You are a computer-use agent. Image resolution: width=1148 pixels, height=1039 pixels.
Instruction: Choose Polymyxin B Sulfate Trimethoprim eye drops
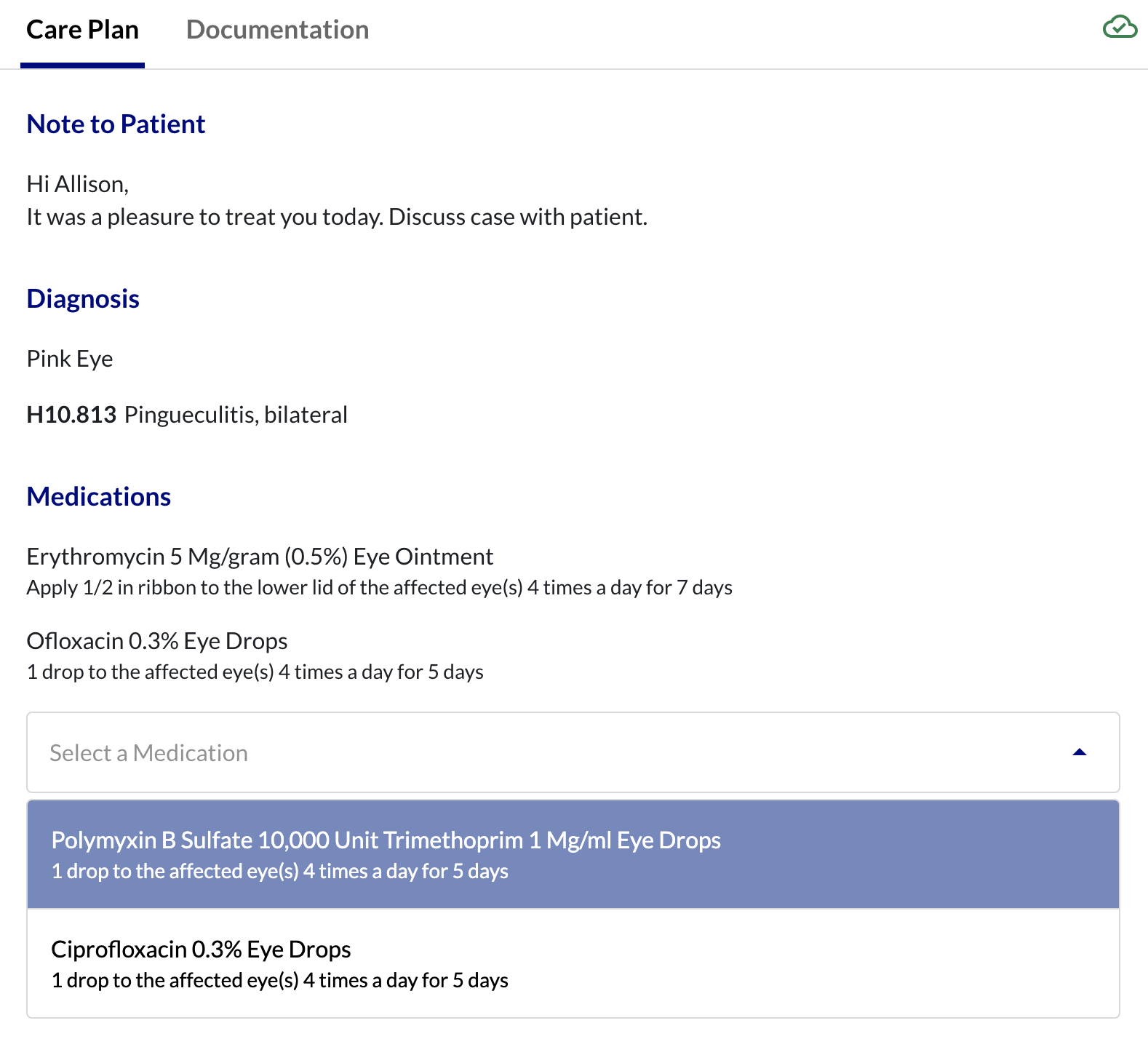[573, 854]
